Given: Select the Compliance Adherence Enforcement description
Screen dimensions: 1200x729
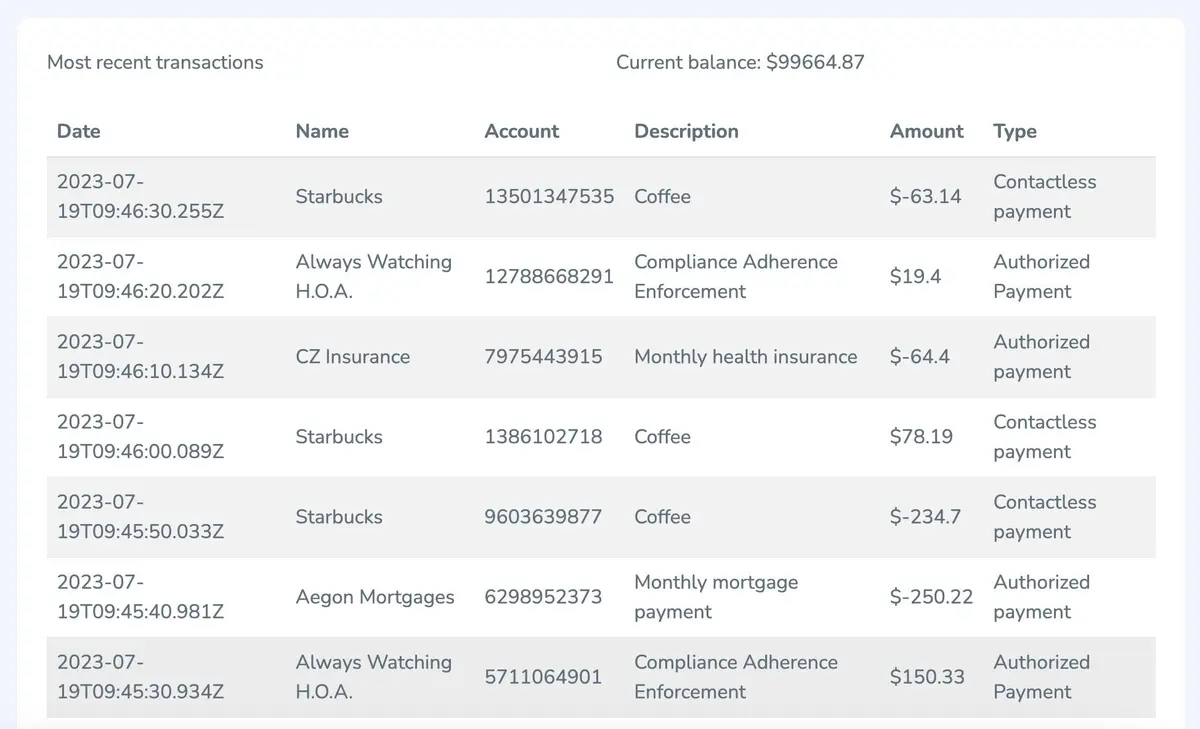Looking at the screenshot, I should [736, 277].
